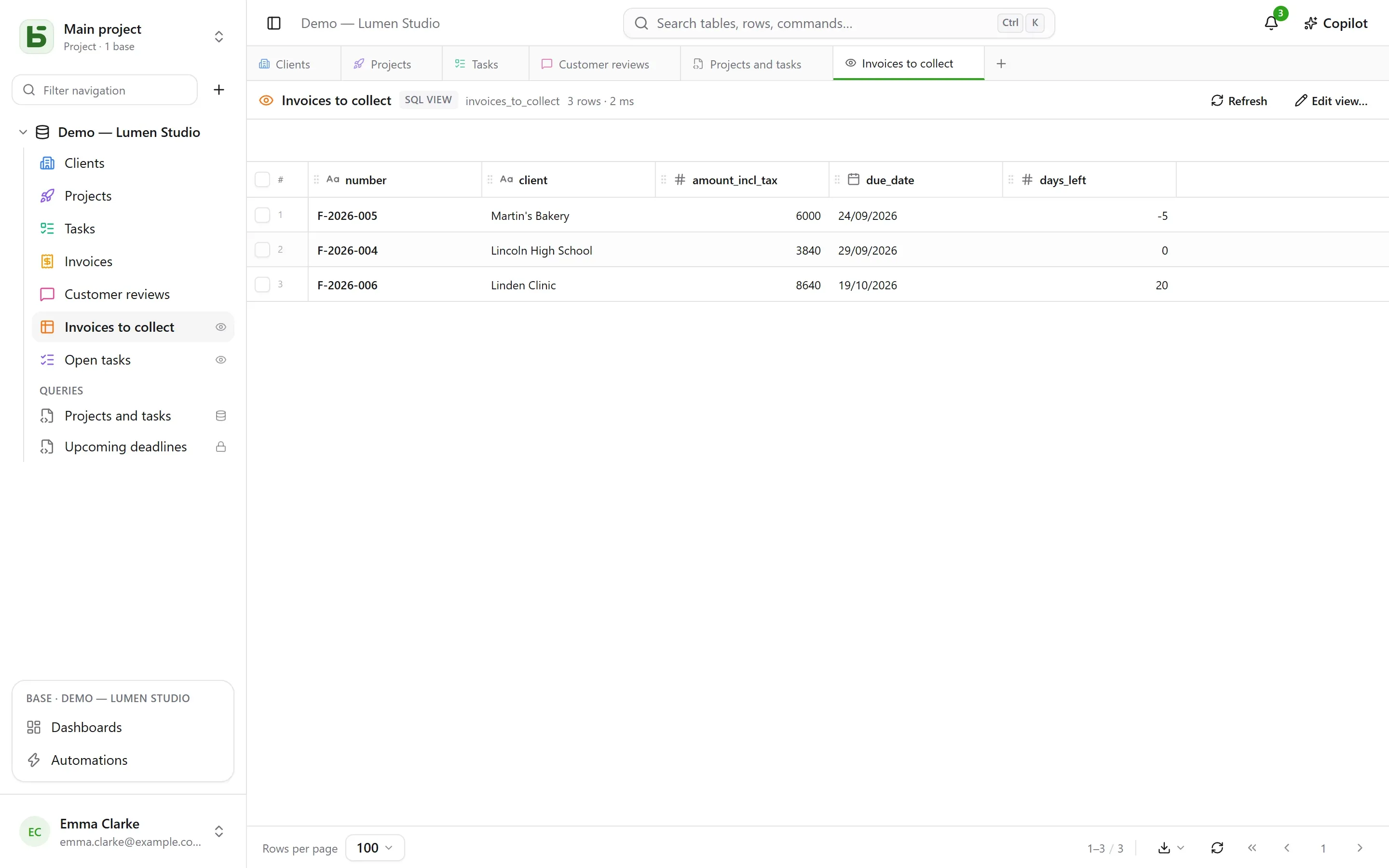Click the Main project logo

[x=37, y=37]
